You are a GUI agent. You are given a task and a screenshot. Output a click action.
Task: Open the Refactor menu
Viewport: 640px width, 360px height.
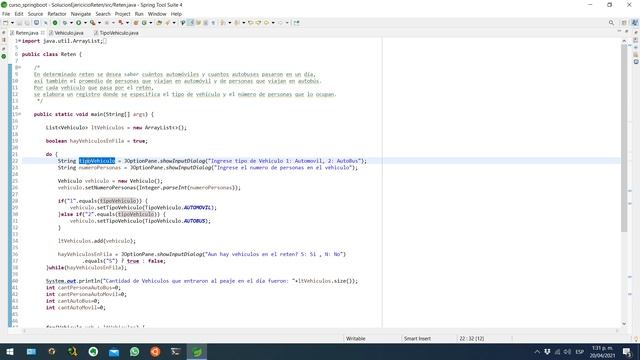tap(57, 14)
